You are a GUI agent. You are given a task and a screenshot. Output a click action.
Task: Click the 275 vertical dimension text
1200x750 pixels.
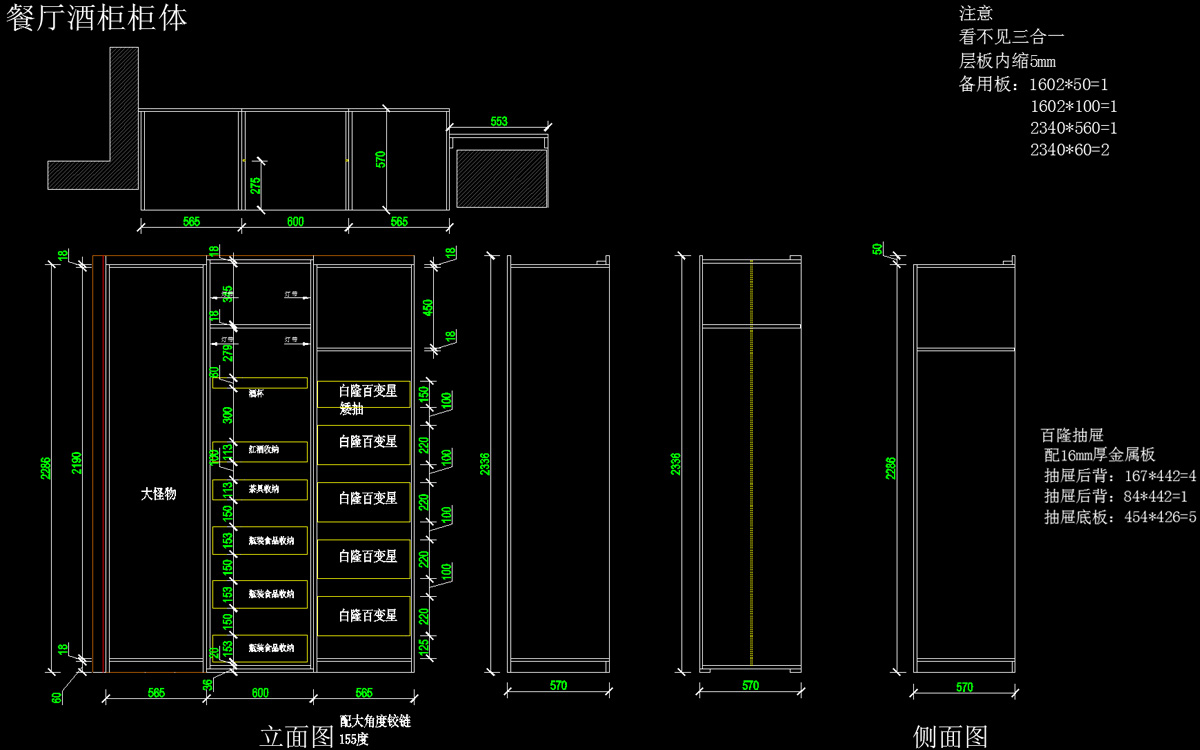[256, 185]
